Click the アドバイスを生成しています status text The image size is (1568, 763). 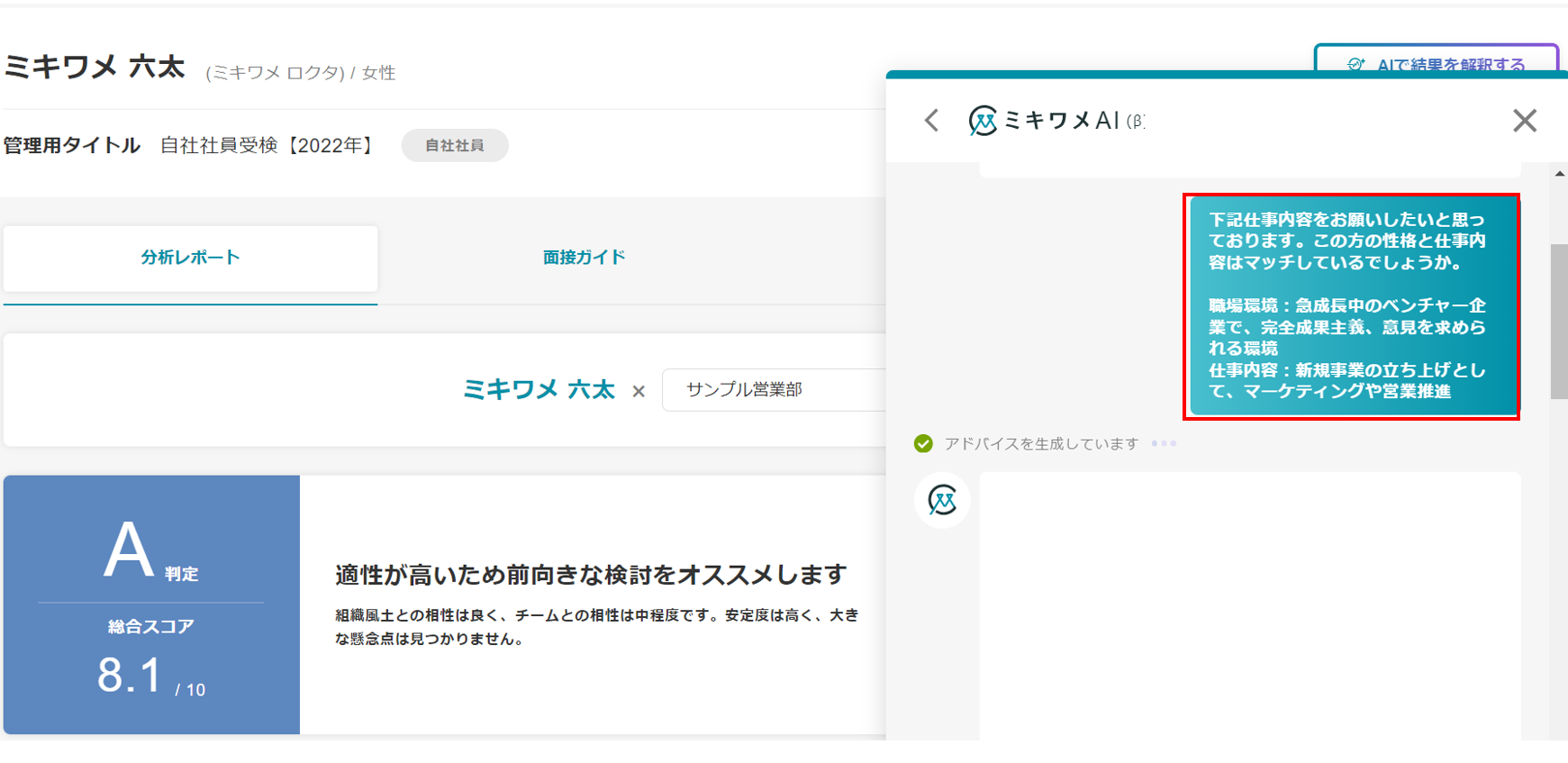click(x=1041, y=443)
